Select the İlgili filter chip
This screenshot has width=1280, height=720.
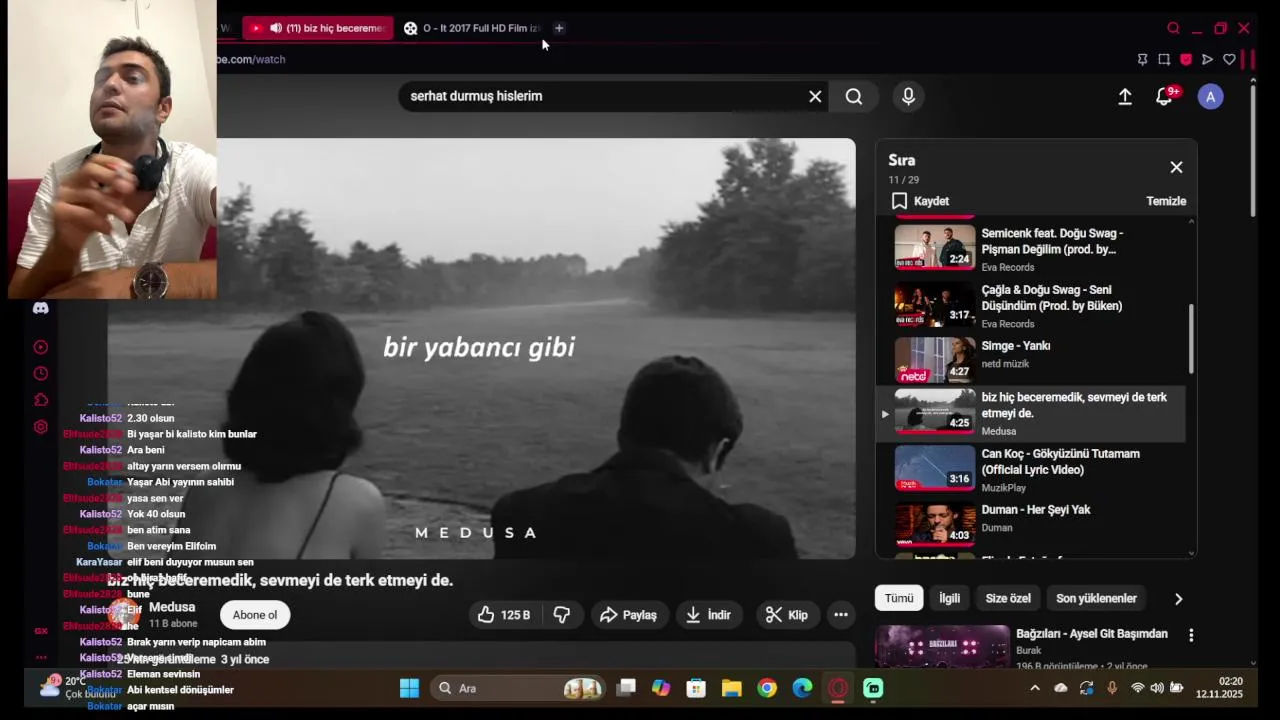click(949, 598)
